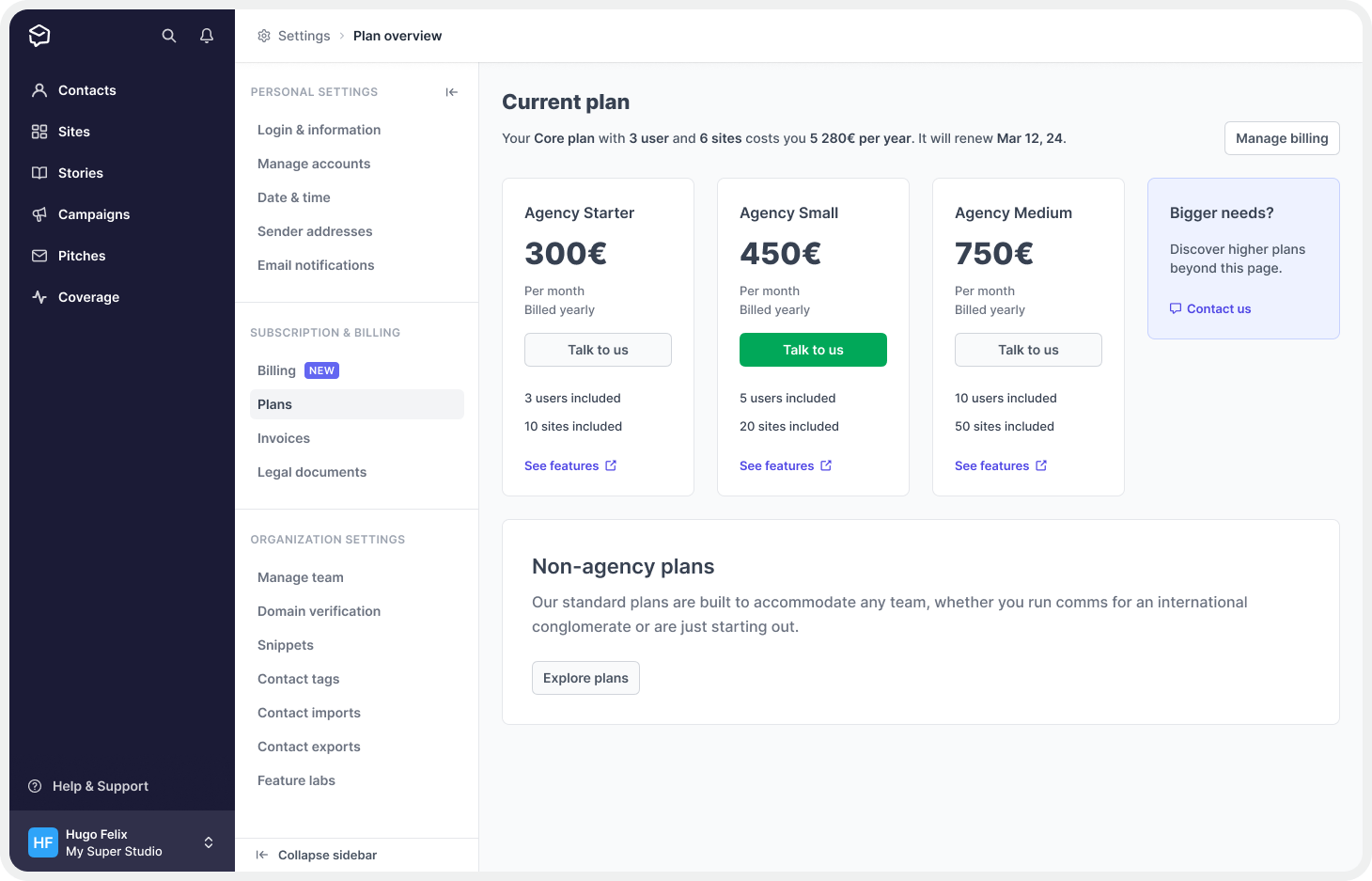Click external link icon on Agency Medium
The width and height of the screenshot is (1372, 881).
1041,465
